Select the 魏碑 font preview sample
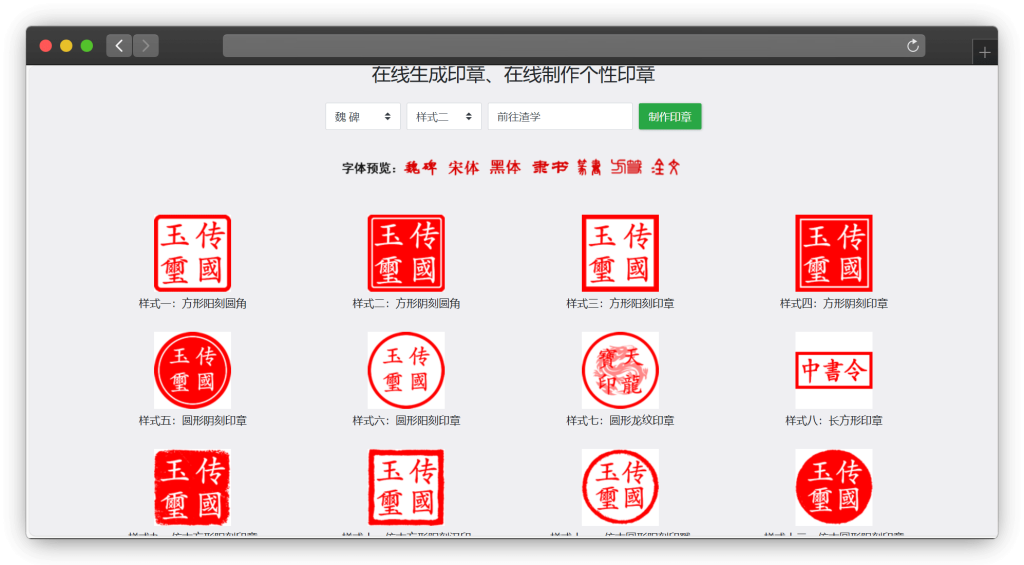The height and width of the screenshot is (565, 1024). pyautogui.click(x=421, y=168)
